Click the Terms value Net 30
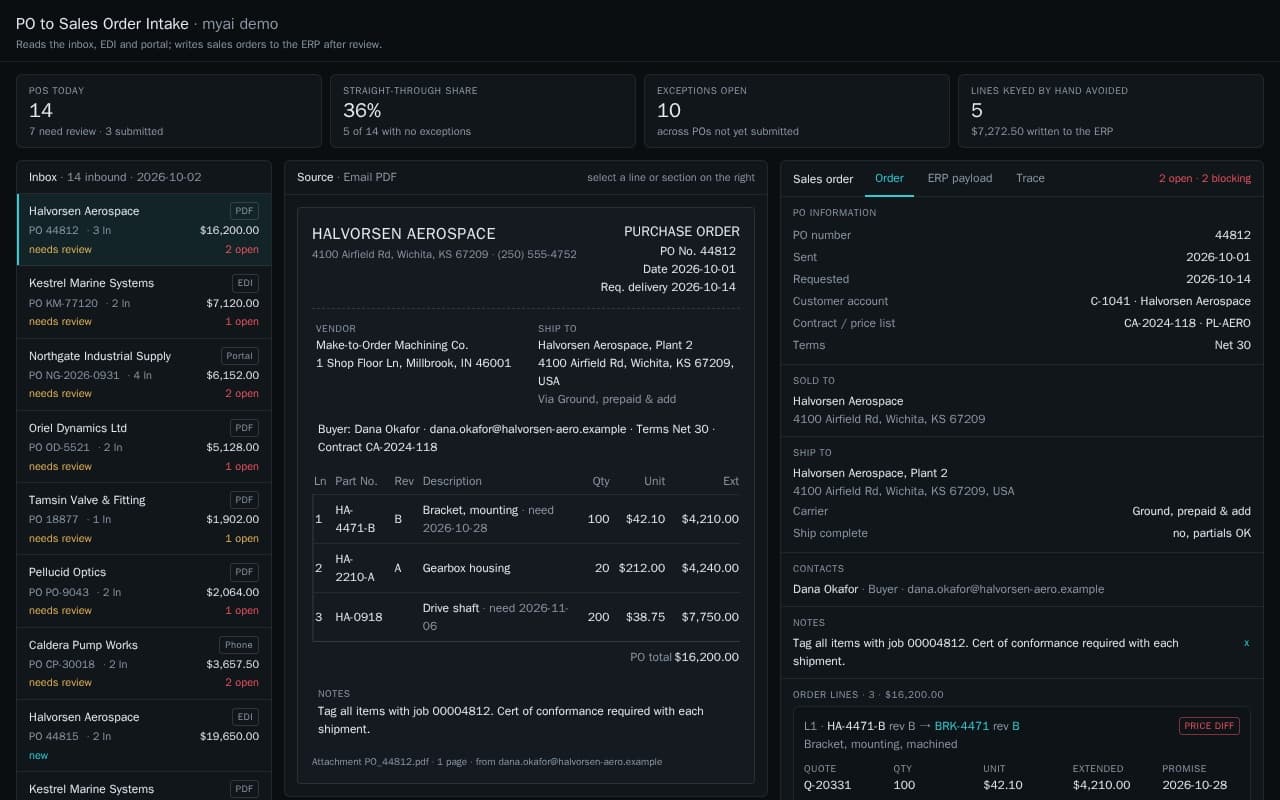 point(1233,345)
